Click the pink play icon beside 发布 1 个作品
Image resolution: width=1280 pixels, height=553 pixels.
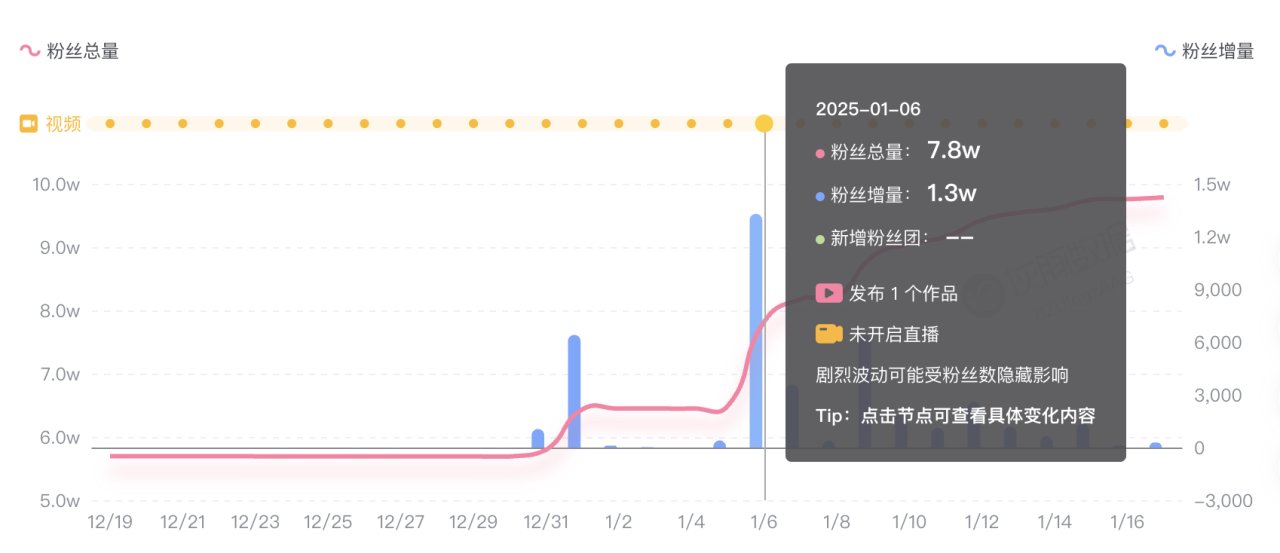(x=829, y=293)
